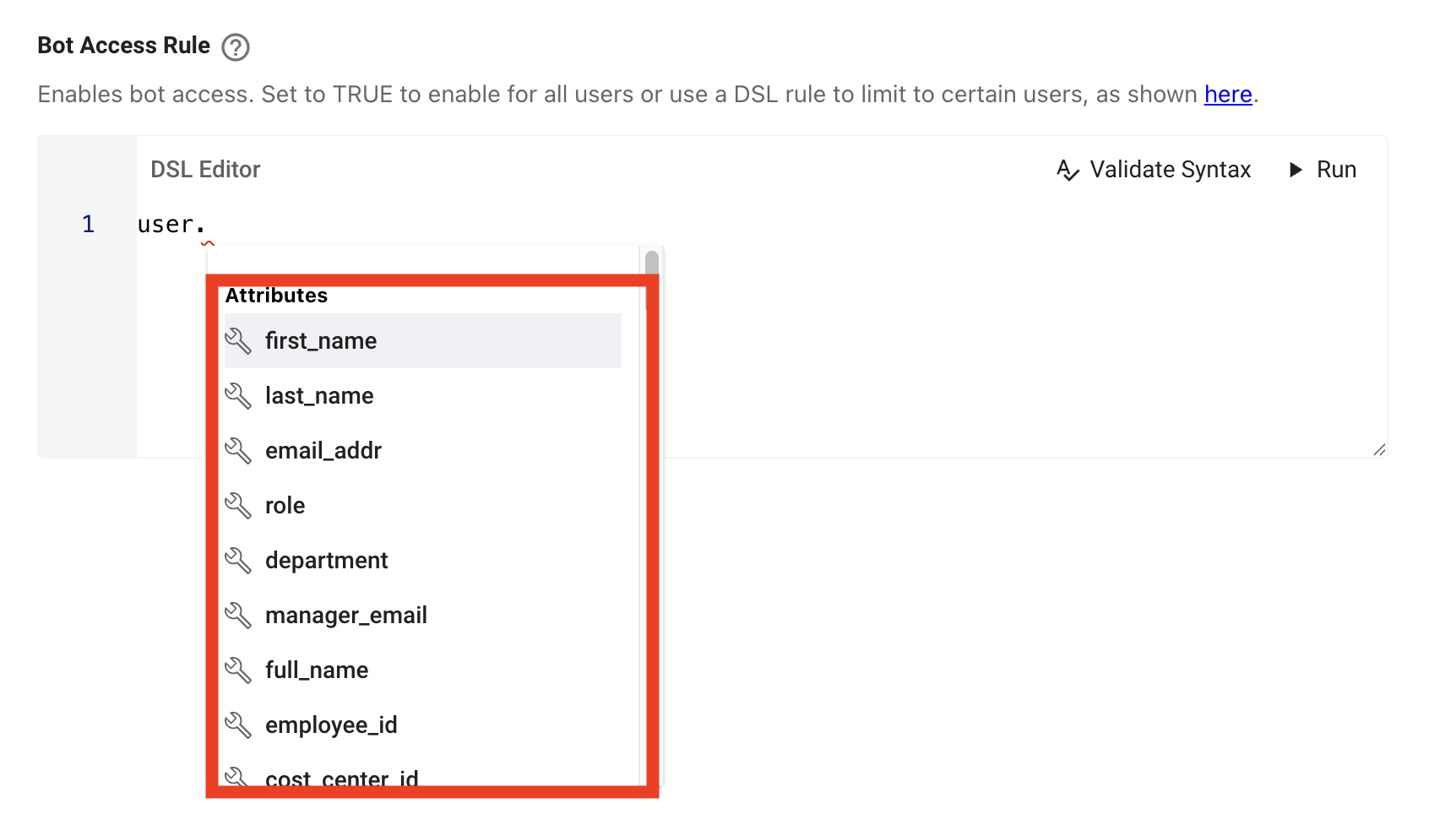
Task: Pick employee_id from the dropdown list
Action: 331,725
